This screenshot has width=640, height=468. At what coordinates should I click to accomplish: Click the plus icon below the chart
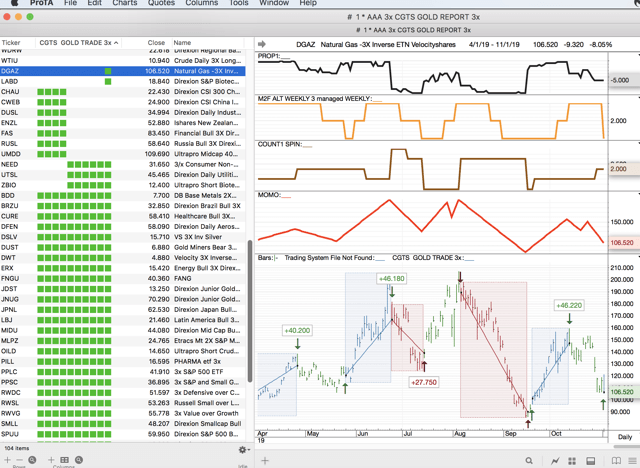point(265,461)
